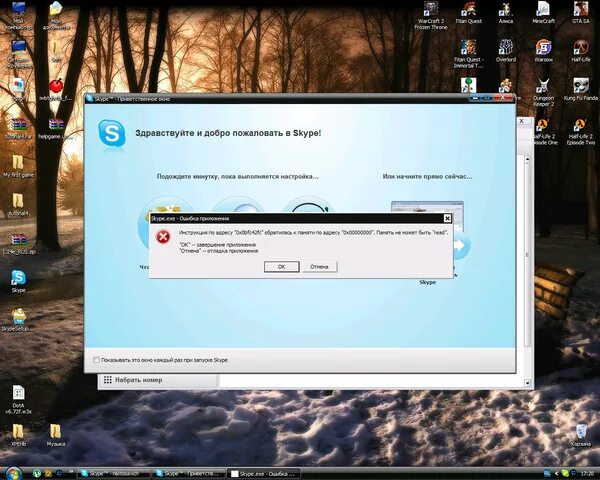This screenshot has height=480, width=600.
Task: Open the Kung Fu Panda shortcut
Action: coord(580,89)
